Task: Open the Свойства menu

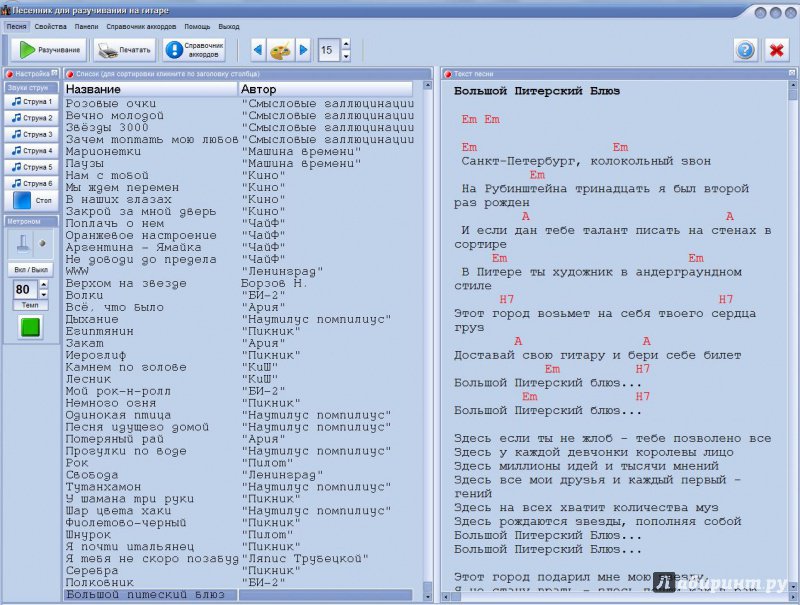Action: tap(51, 27)
